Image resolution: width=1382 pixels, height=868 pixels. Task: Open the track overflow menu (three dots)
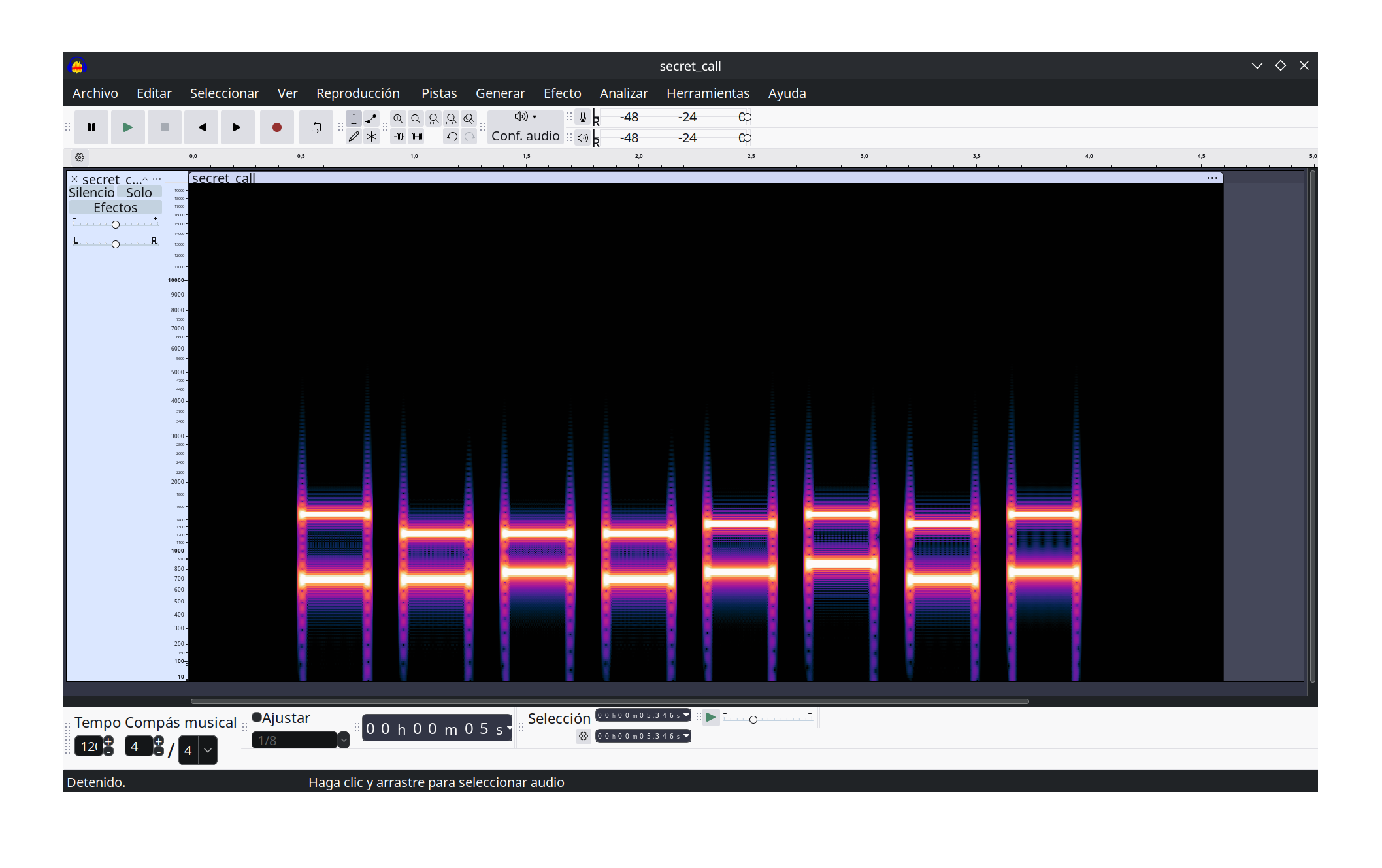click(x=157, y=179)
